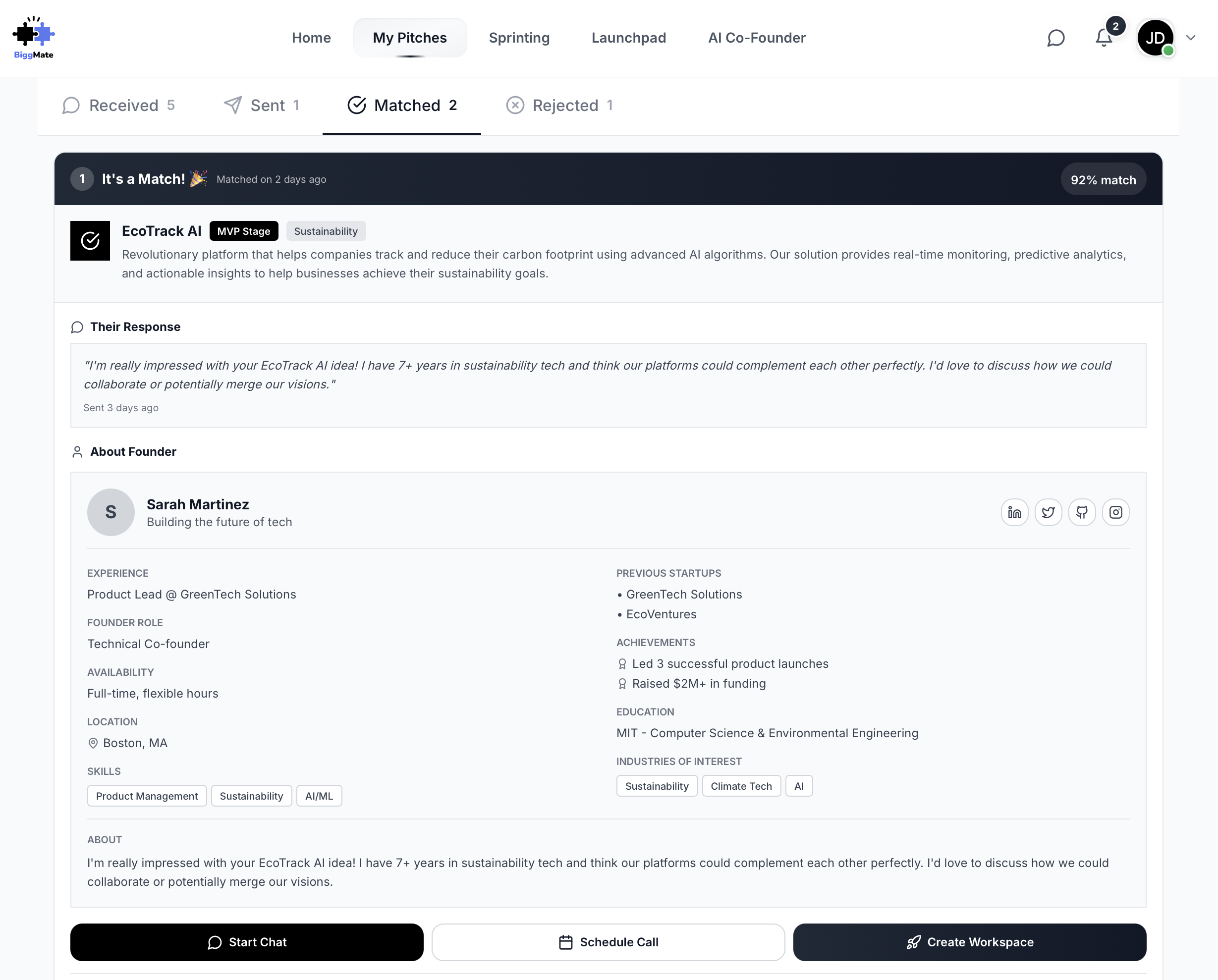Click the 92% match badge
Image resolution: width=1218 pixels, height=980 pixels.
[x=1103, y=179]
